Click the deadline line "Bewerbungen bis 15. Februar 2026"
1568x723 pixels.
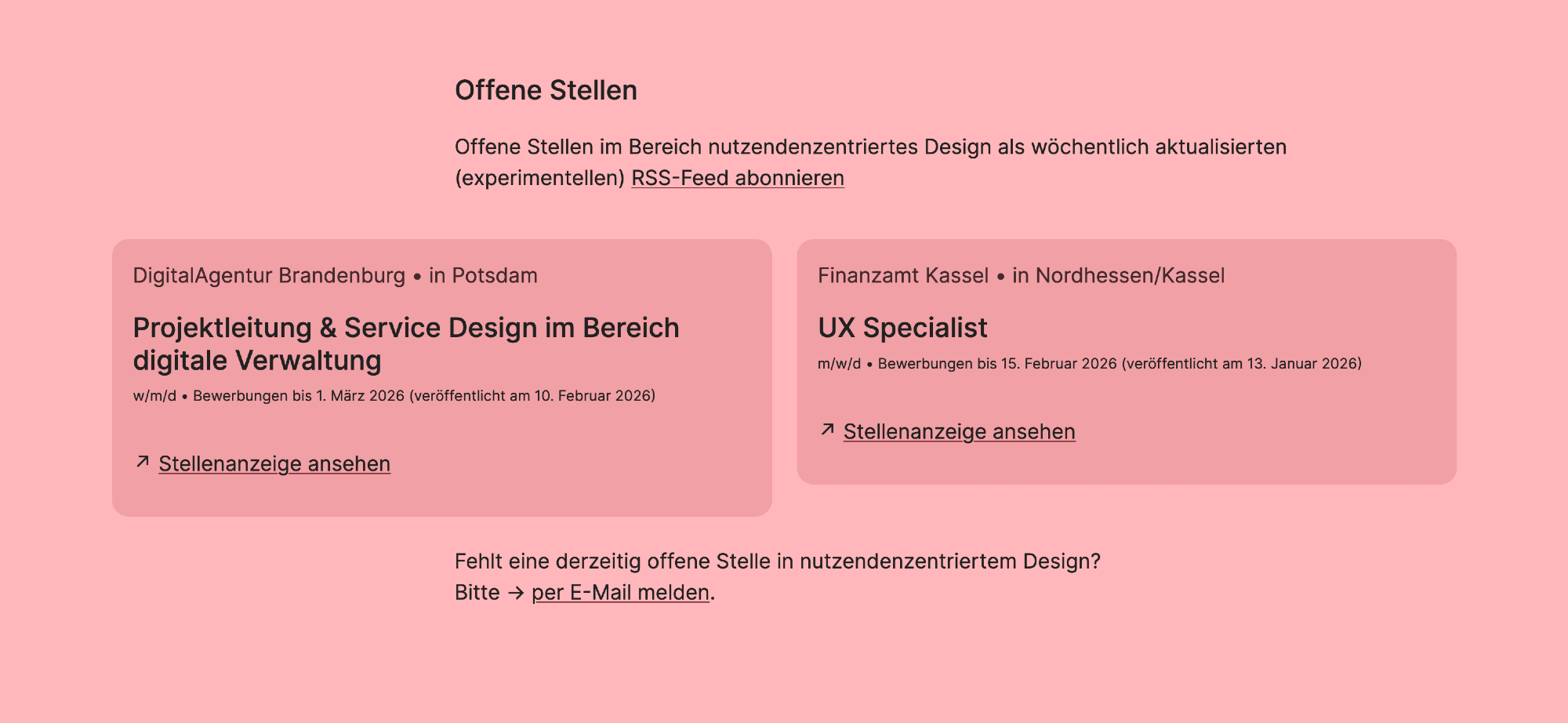point(996,364)
